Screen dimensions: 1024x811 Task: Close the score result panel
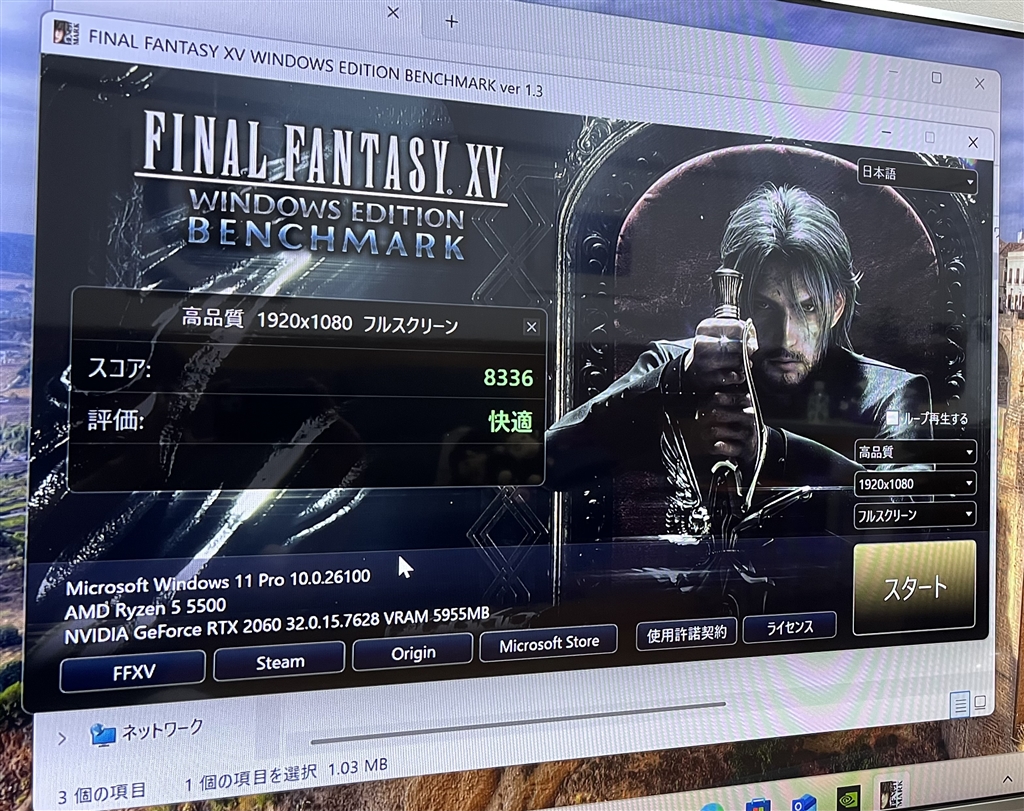coord(532,327)
